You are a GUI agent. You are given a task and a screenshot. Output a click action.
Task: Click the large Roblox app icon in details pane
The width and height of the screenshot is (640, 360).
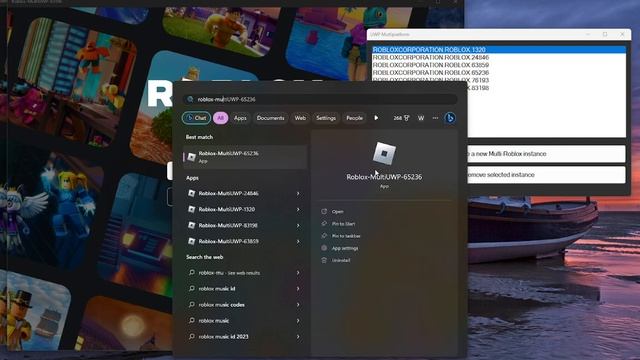click(x=384, y=153)
